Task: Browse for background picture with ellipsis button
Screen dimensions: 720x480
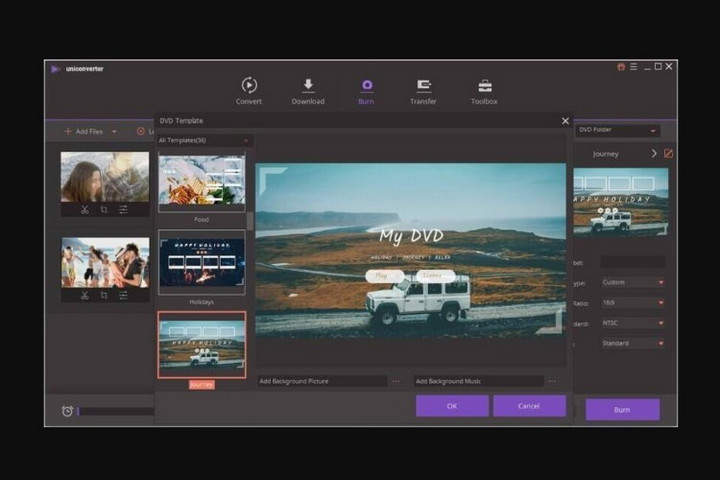Action: click(x=396, y=381)
